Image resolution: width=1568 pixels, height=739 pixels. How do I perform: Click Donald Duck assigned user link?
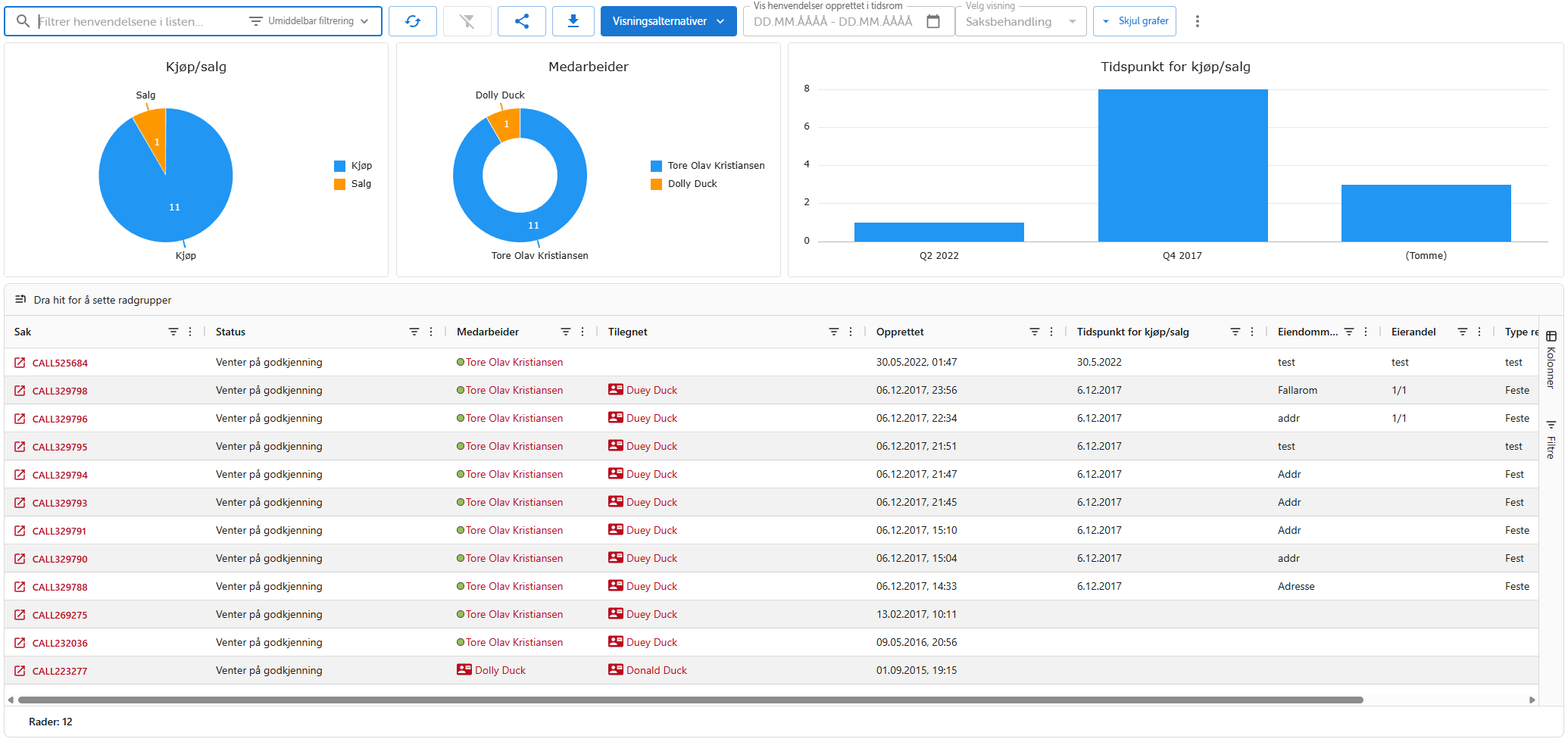point(656,670)
